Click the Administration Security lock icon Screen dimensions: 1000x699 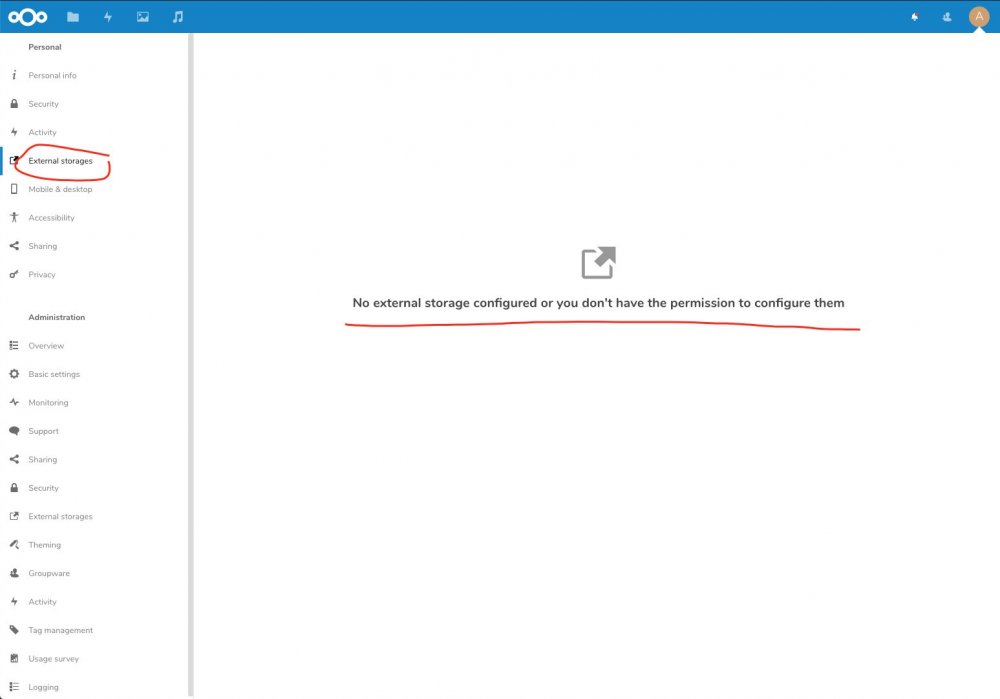(14, 487)
